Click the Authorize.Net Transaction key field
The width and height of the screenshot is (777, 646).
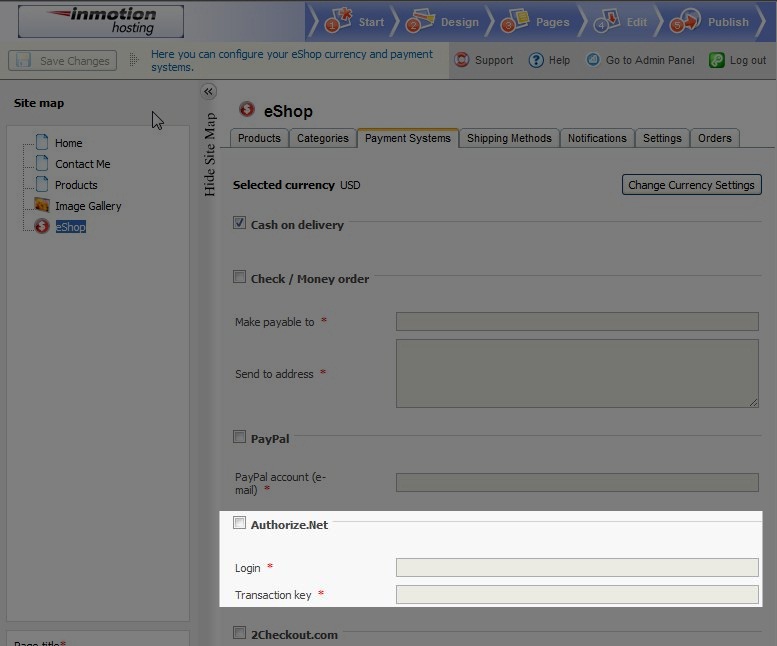(577, 595)
